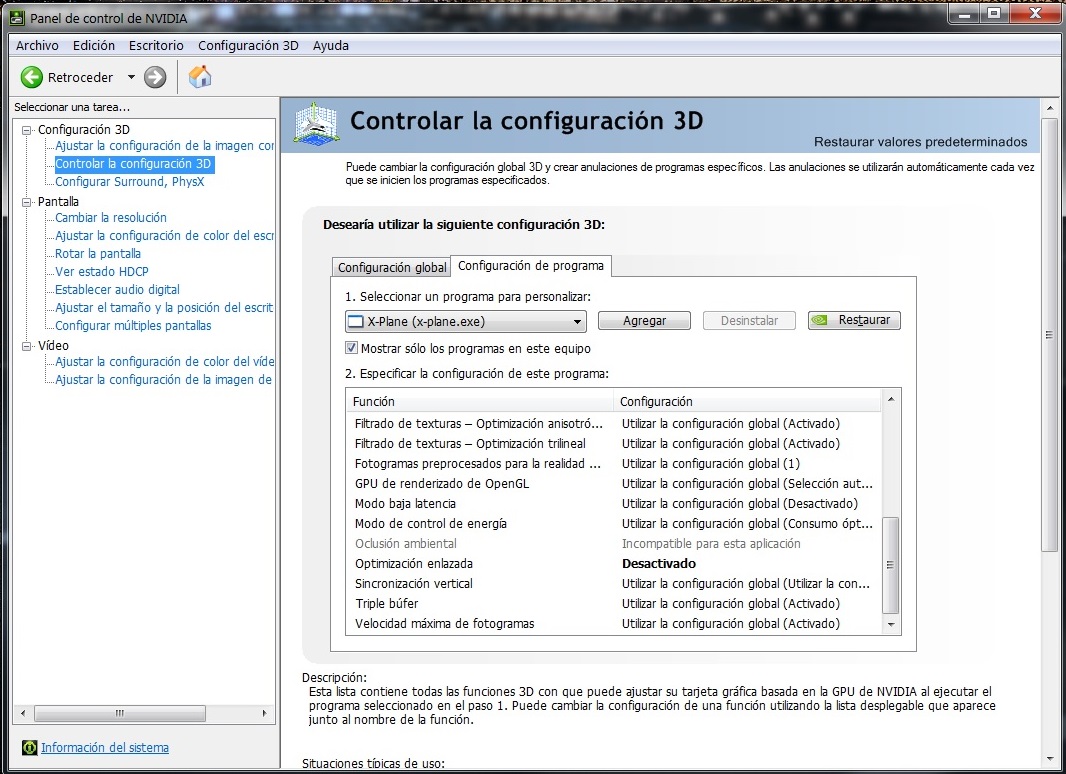Image resolution: width=1066 pixels, height=774 pixels.
Task: Open the Escritorio menu
Action: coord(156,46)
